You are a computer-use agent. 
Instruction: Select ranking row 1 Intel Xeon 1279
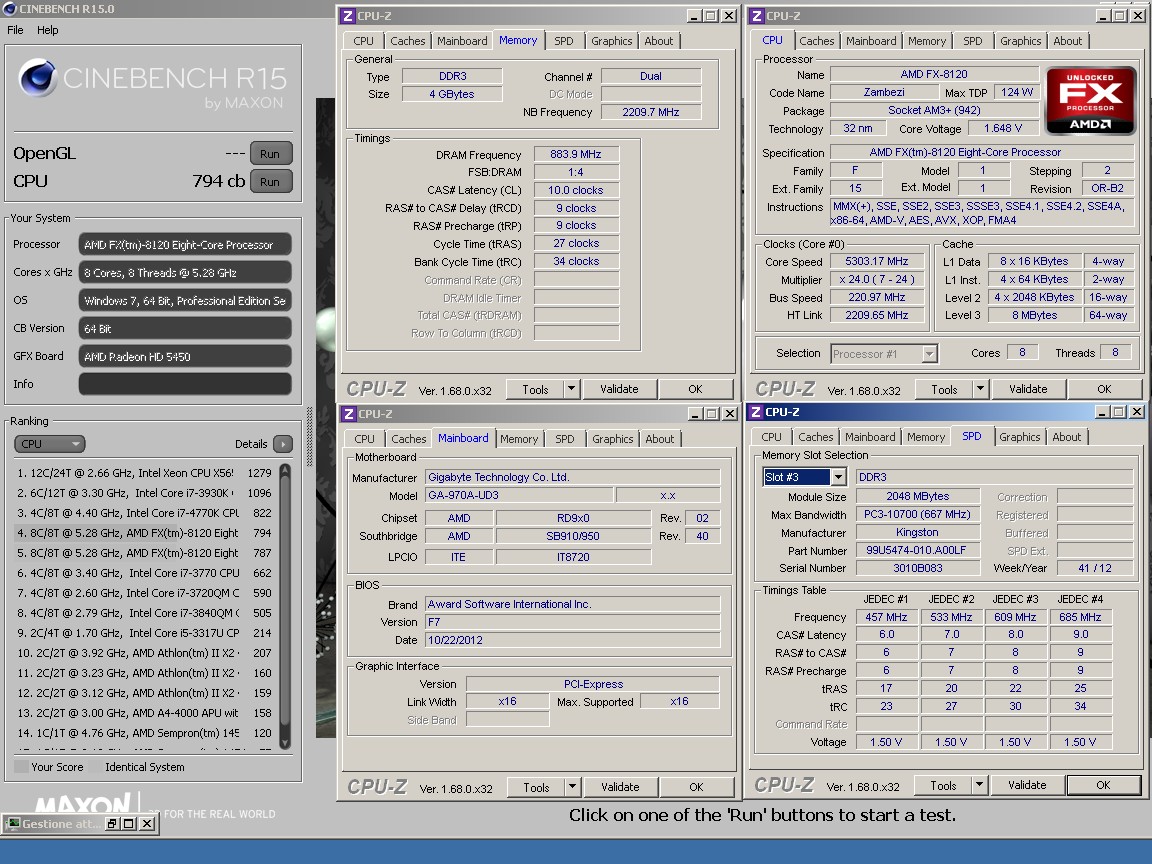coord(144,473)
